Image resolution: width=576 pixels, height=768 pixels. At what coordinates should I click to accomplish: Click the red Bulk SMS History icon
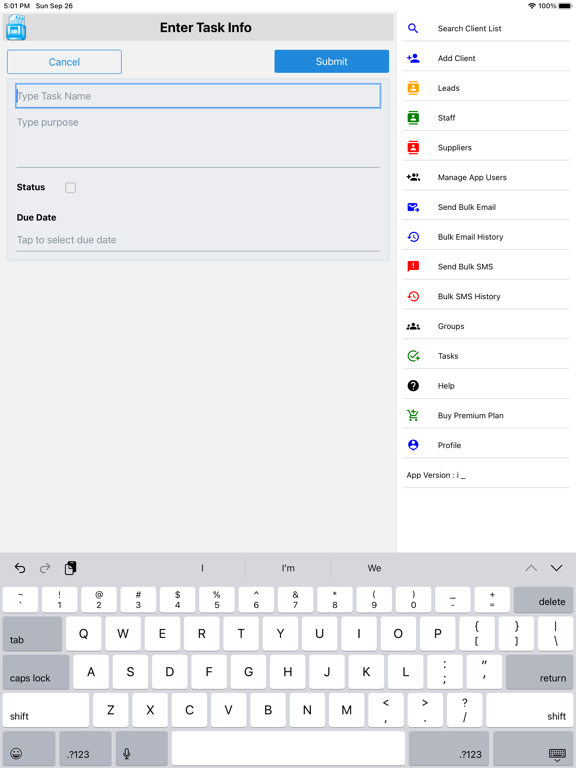413,296
